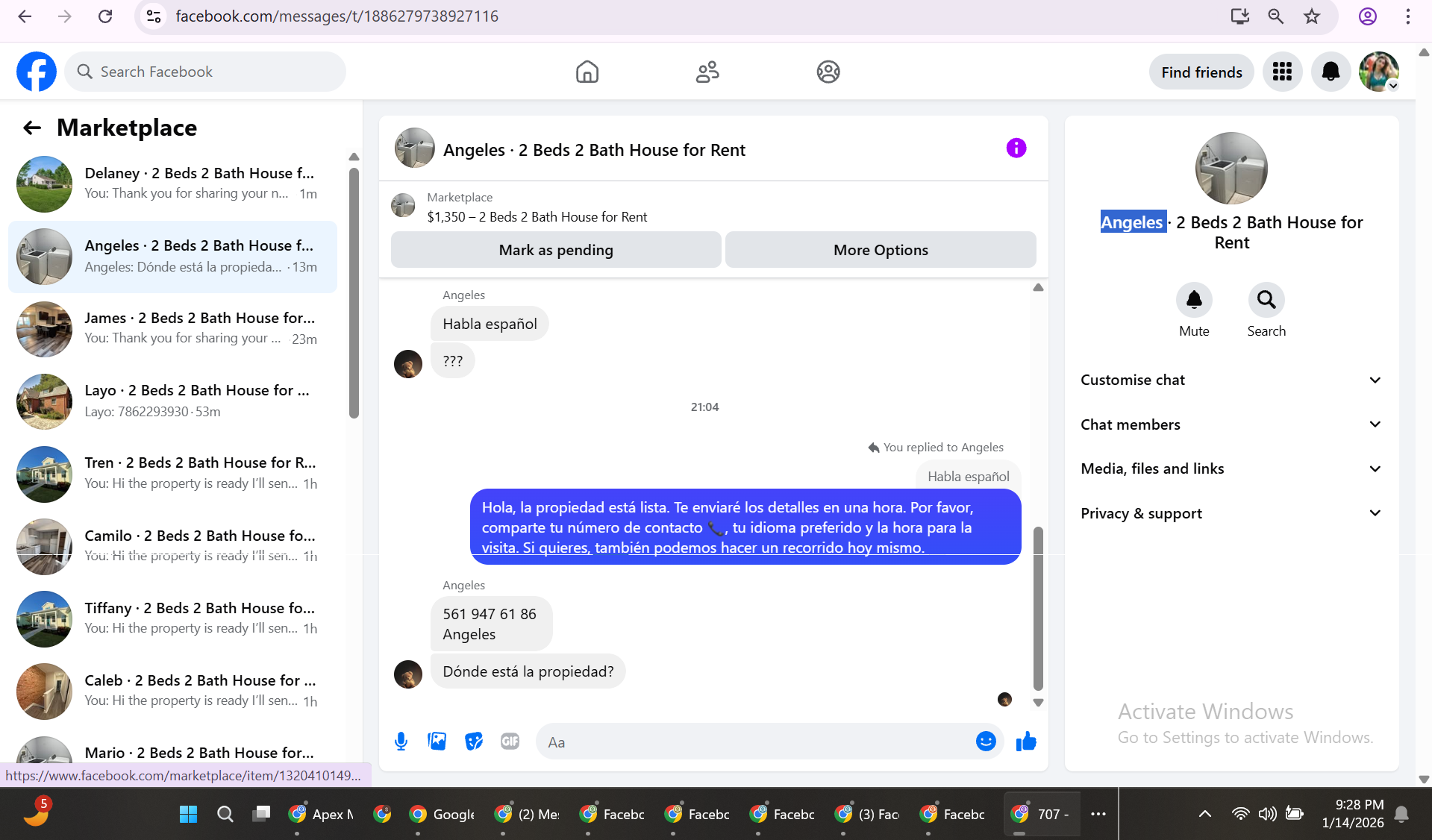
Task: Open browser zoom magnifier icon
Action: coord(1275,16)
